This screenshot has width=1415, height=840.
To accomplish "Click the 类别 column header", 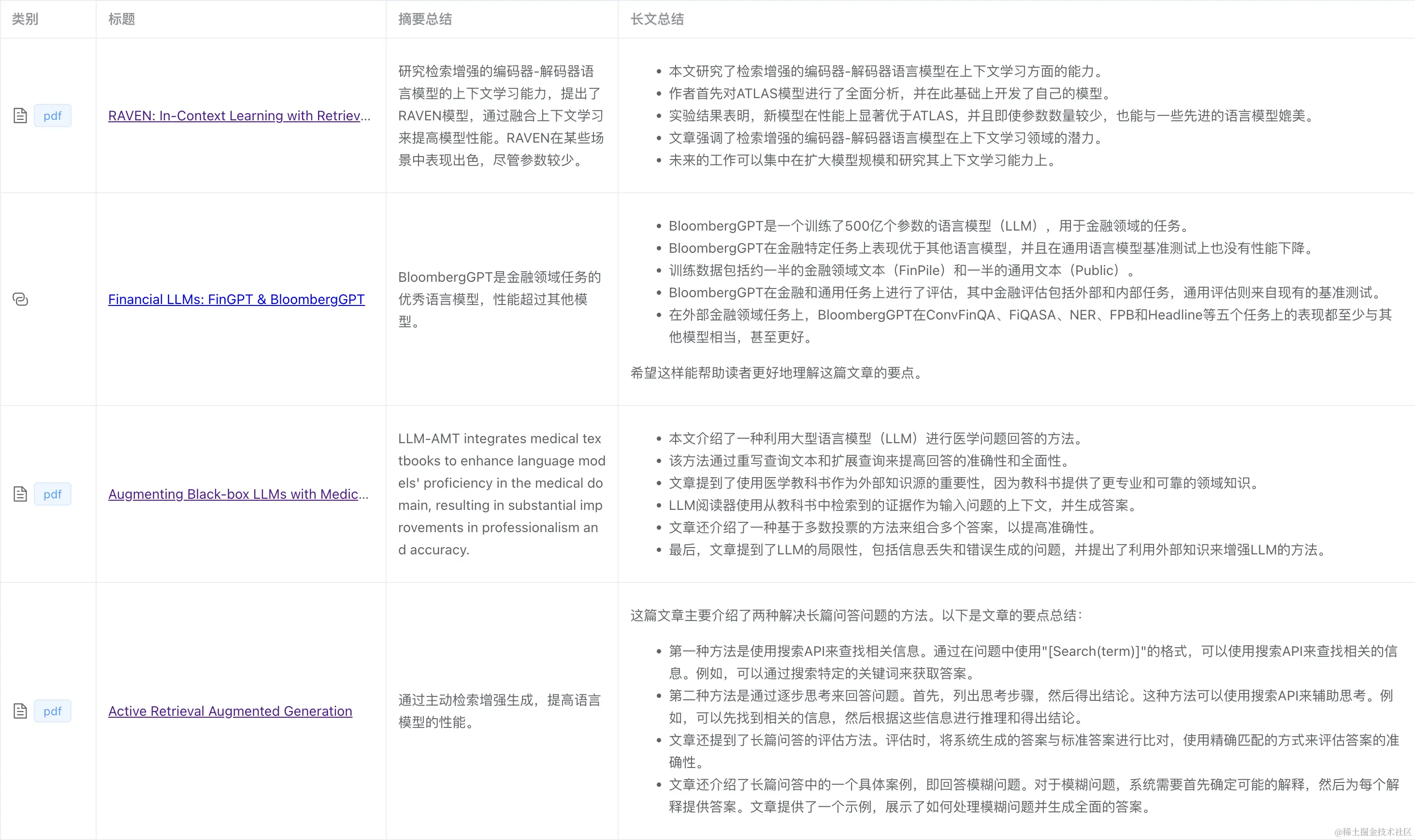I will 24,19.
